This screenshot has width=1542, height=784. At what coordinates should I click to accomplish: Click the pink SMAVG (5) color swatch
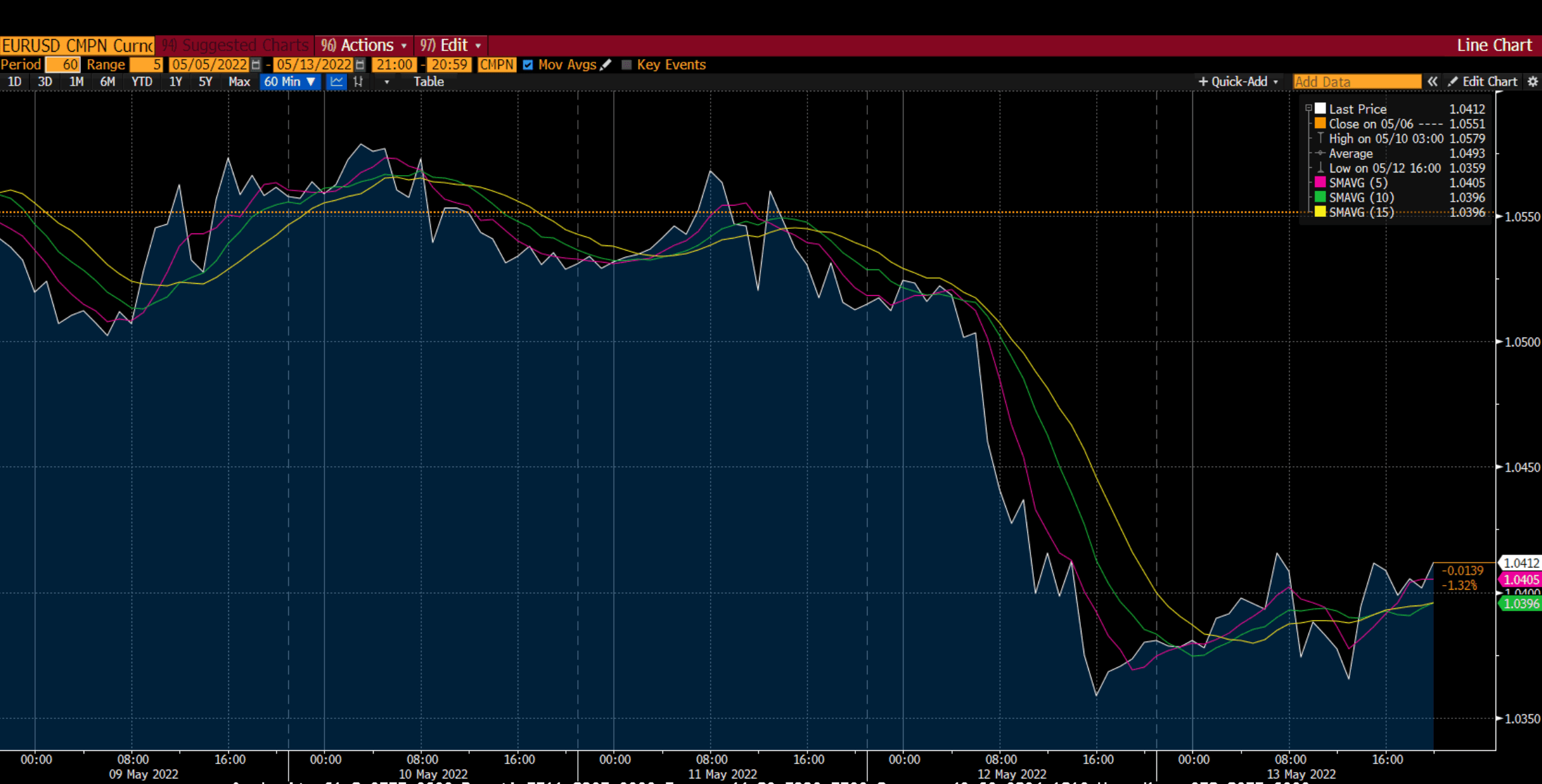coord(1320,182)
